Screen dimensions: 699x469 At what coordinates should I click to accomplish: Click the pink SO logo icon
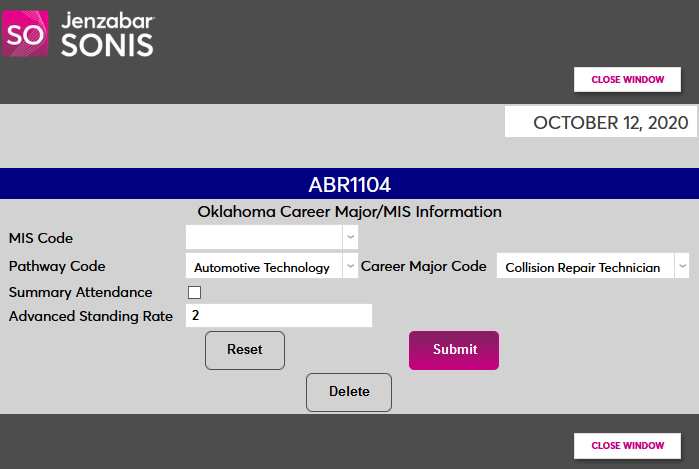(x=24, y=33)
